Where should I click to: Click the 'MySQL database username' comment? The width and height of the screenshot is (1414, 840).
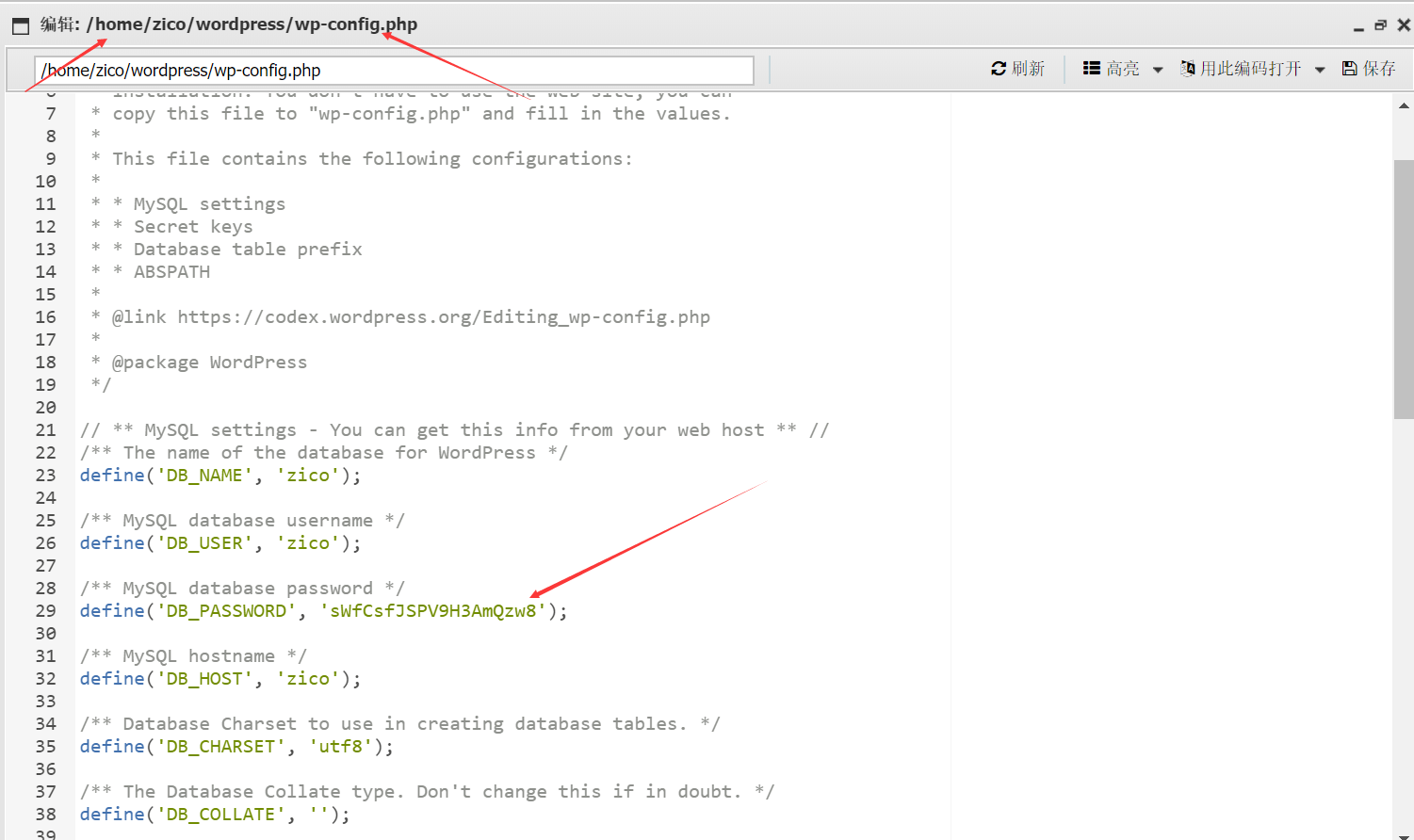pyautogui.click(x=242, y=521)
